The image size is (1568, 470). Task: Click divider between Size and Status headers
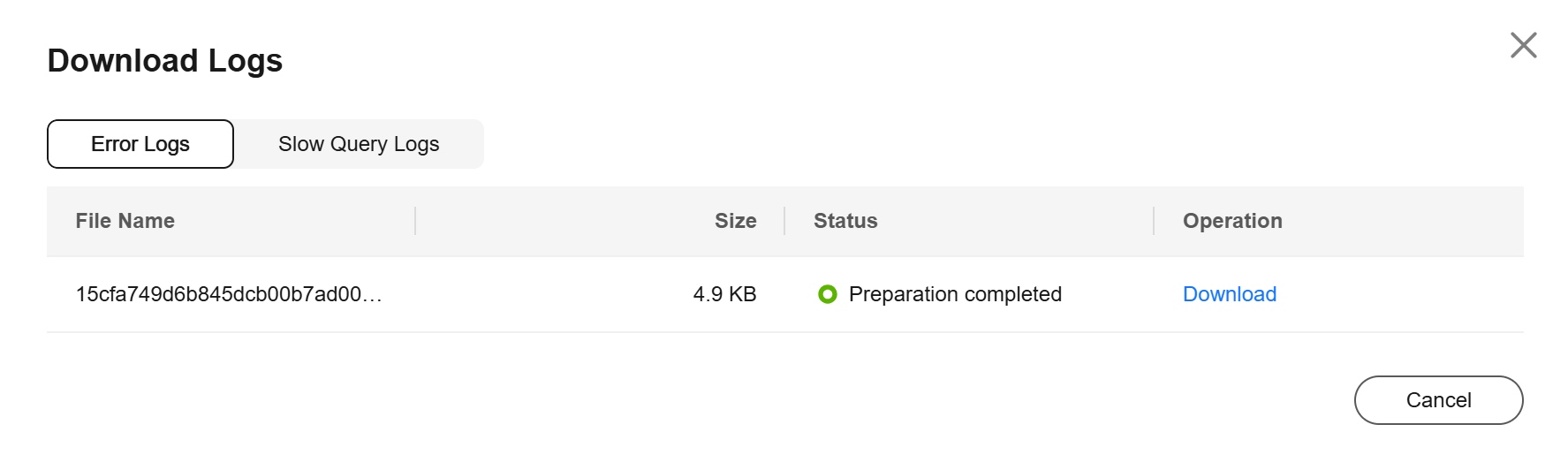[x=784, y=221]
